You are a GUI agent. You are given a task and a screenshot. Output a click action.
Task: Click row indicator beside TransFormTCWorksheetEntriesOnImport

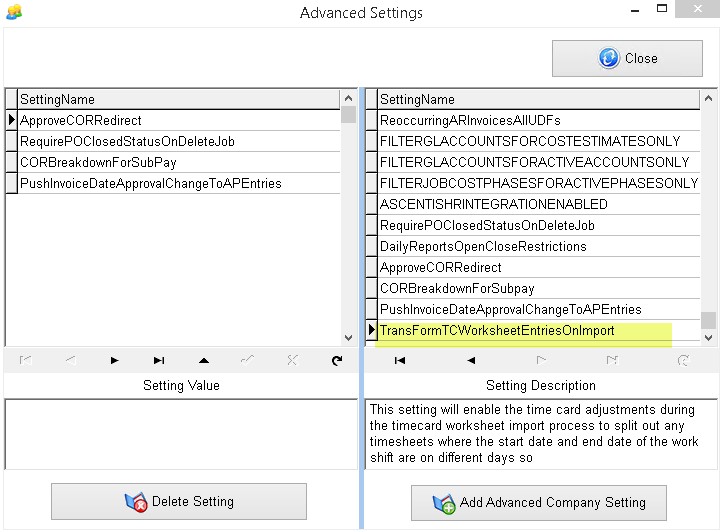pos(372,331)
